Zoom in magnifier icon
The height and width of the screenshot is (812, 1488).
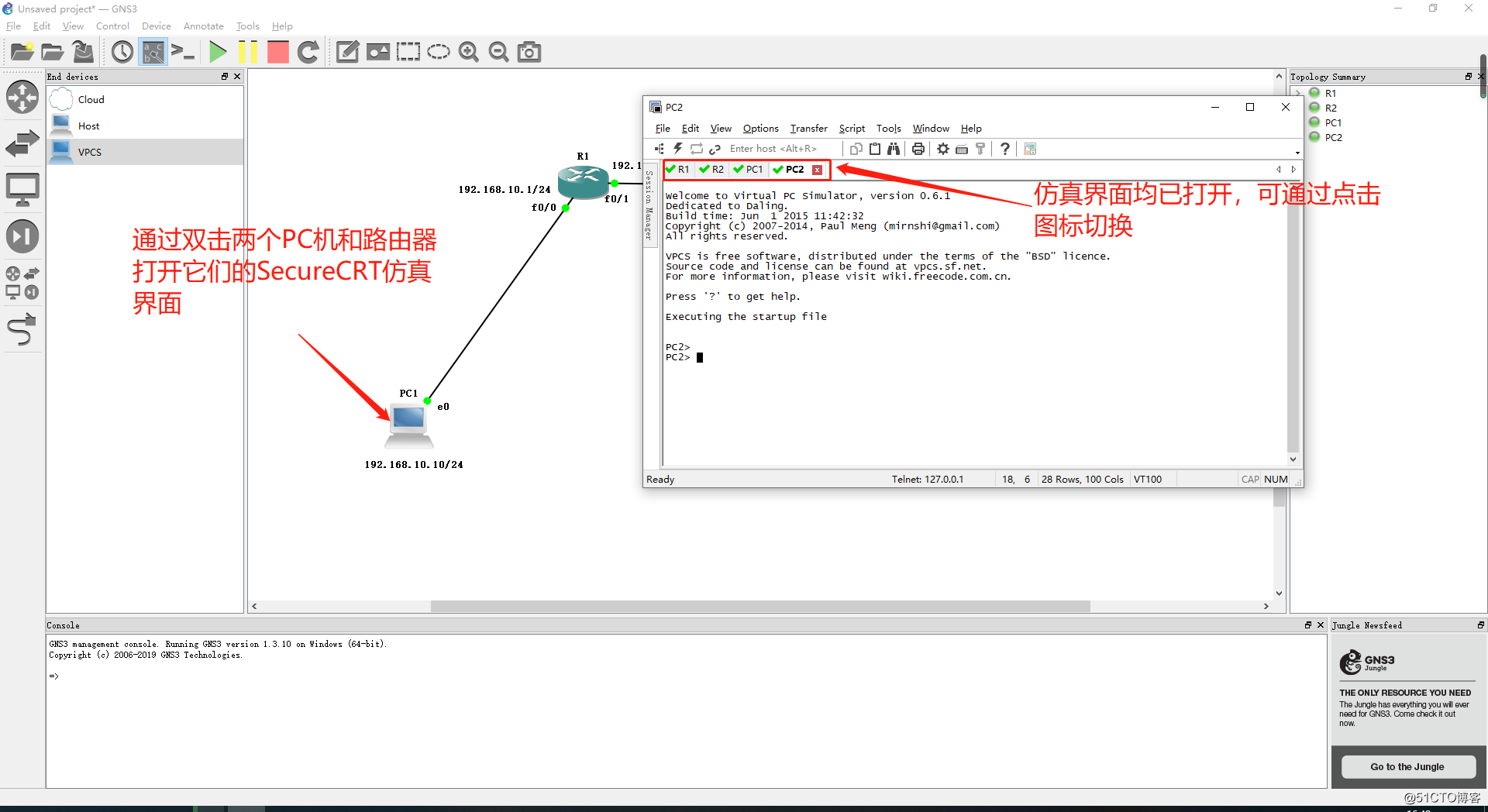pyautogui.click(x=468, y=52)
